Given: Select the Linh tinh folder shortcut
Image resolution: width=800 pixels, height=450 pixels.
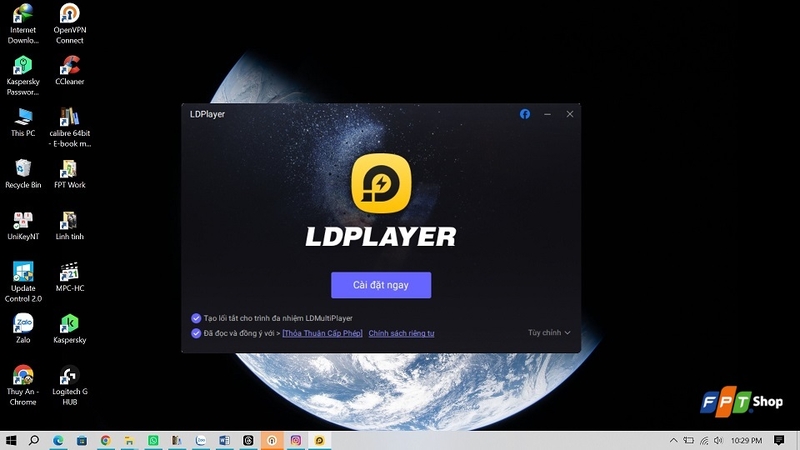Looking at the screenshot, I should click(x=69, y=226).
